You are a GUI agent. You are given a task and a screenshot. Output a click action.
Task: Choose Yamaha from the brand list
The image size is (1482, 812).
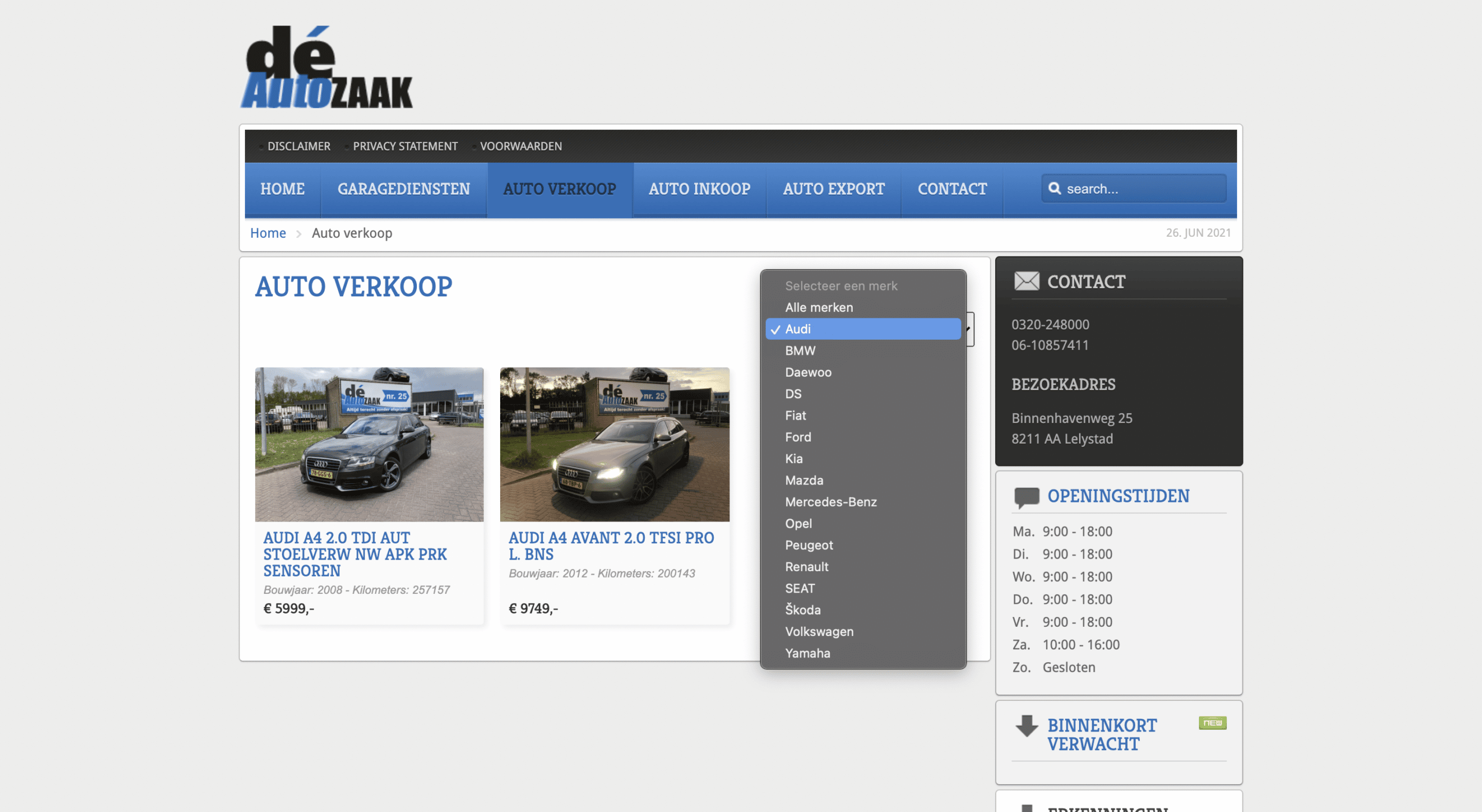pyautogui.click(x=863, y=653)
